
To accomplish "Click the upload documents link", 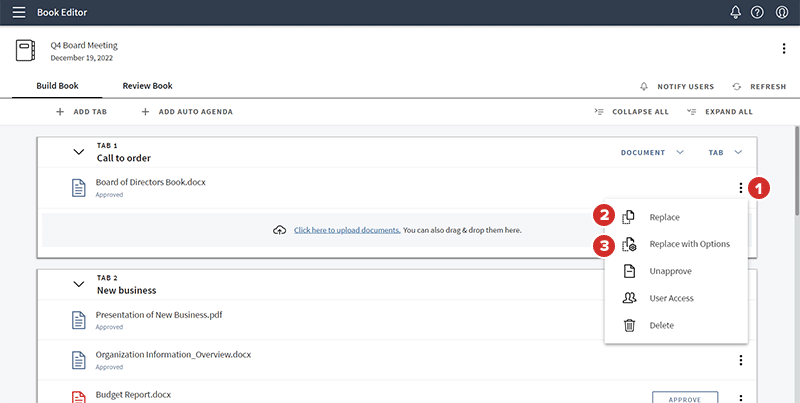I will tap(347, 230).
